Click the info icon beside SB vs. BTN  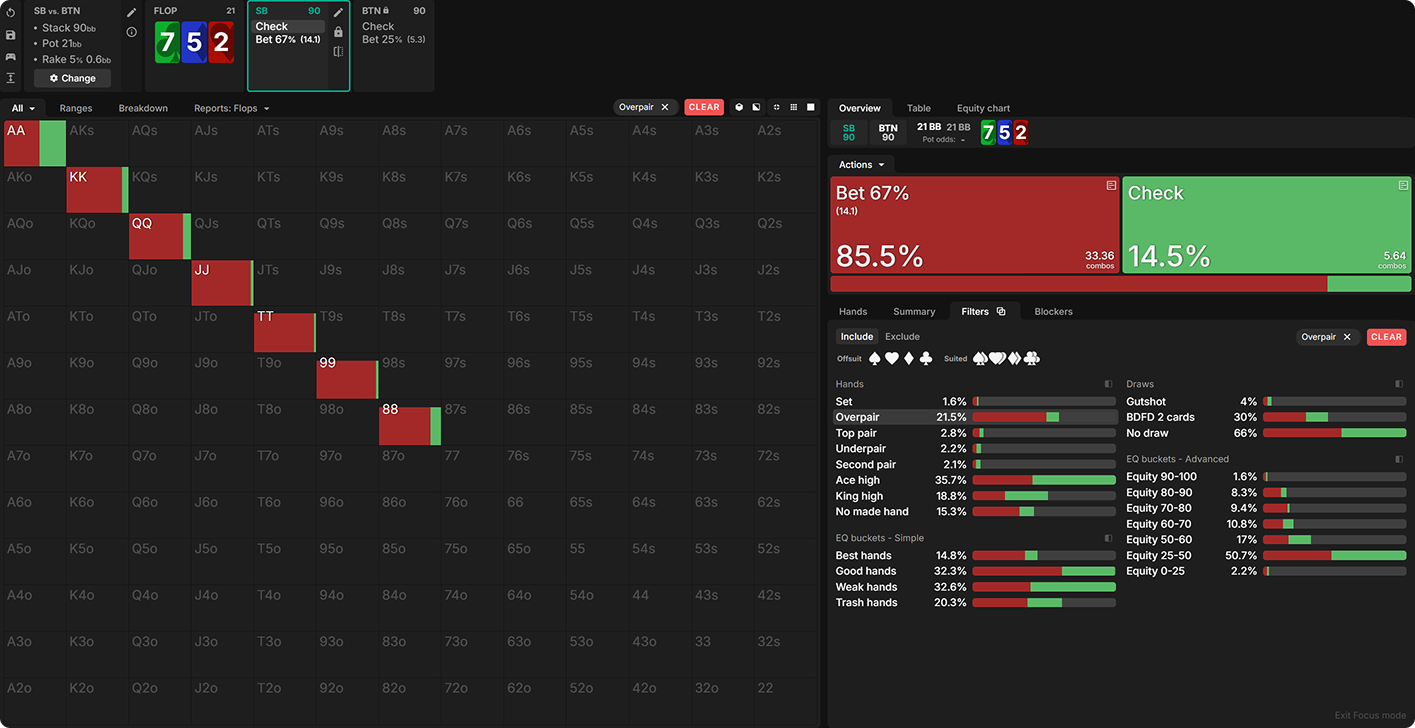click(x=131, y=32)
